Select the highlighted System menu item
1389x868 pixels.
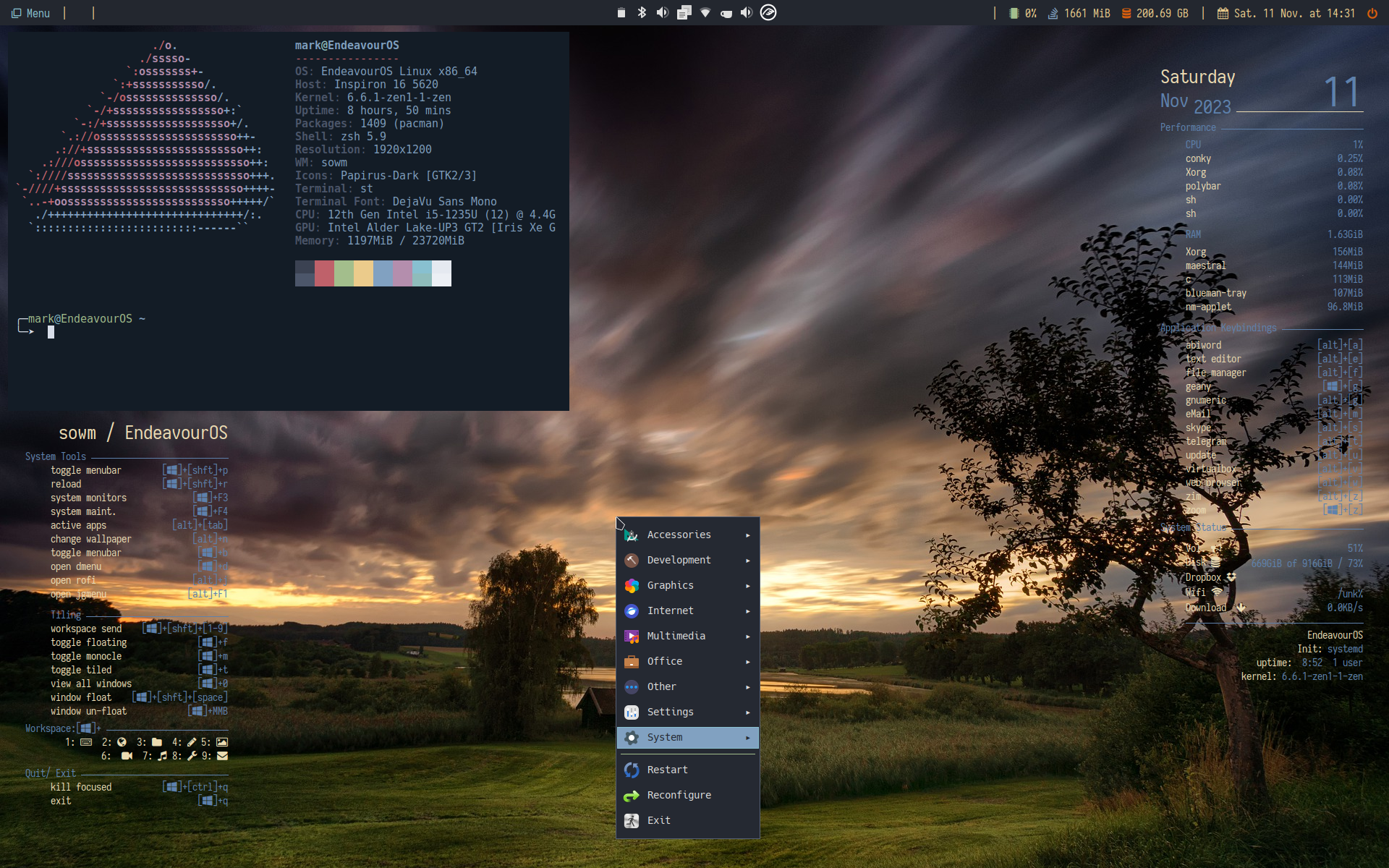click(687, 737)
